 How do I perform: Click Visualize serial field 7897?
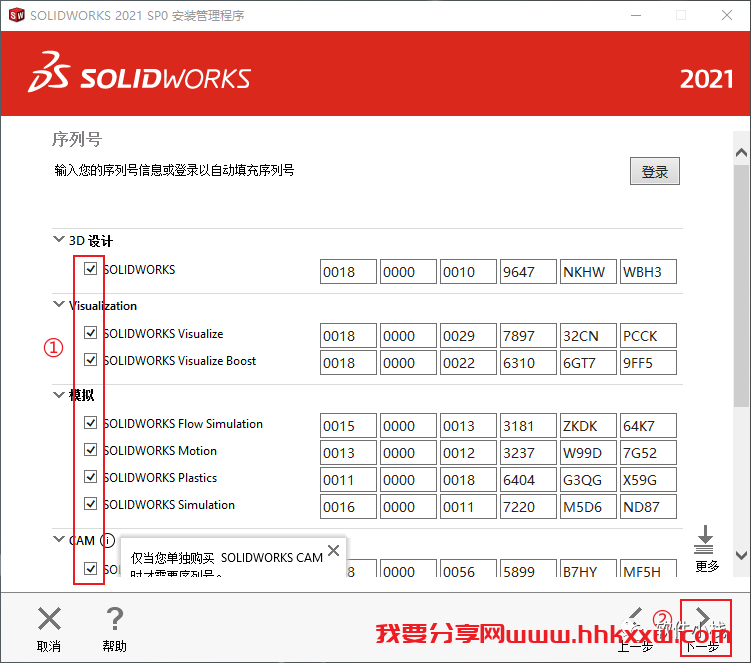[x=528, y=335]
